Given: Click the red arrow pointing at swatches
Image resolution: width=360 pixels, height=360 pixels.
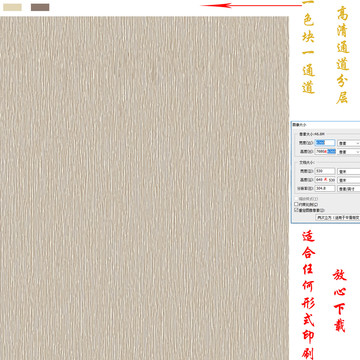Looking at the screenshot, I should click(x=251, y=5).
